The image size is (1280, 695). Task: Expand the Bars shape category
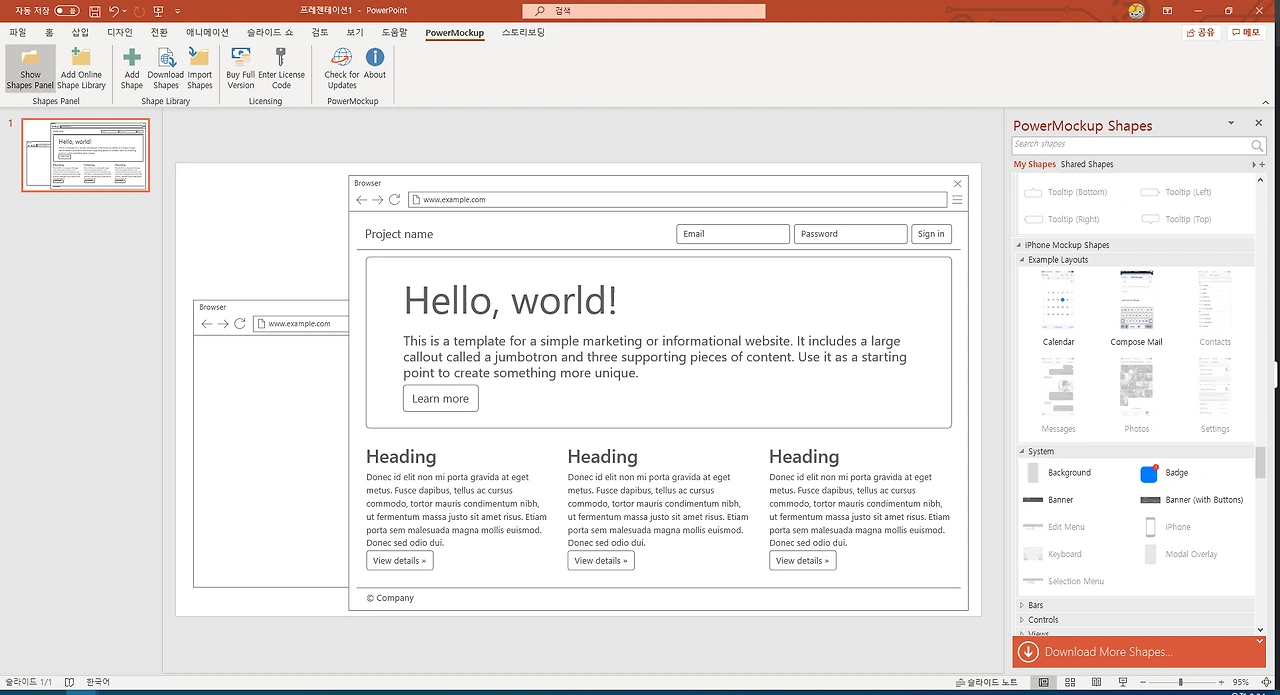[x=1035, y=605]
